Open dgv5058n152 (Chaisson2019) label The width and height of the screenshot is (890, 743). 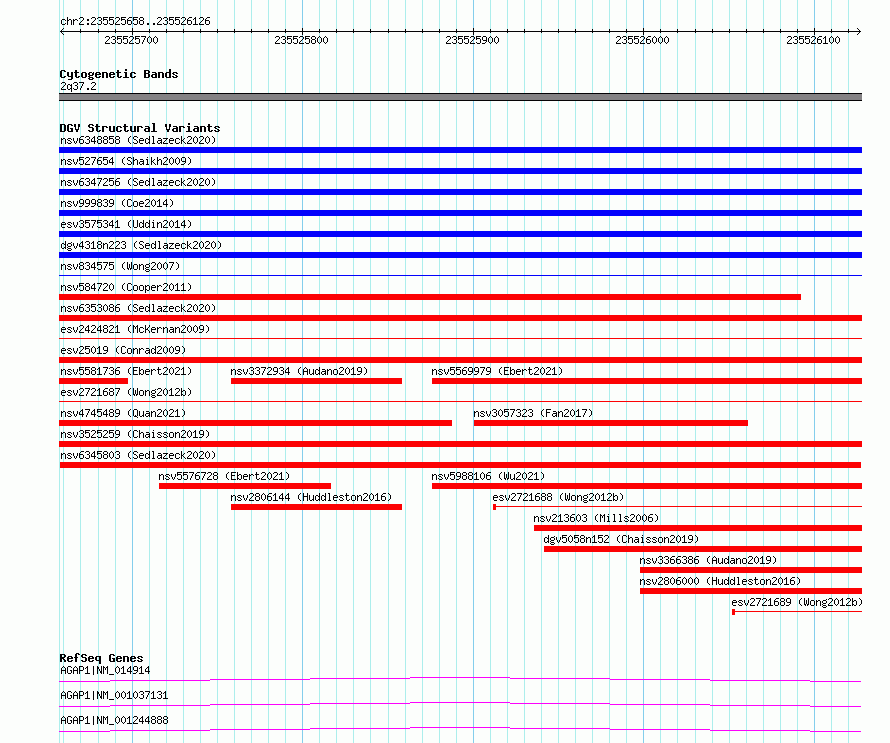622,539
